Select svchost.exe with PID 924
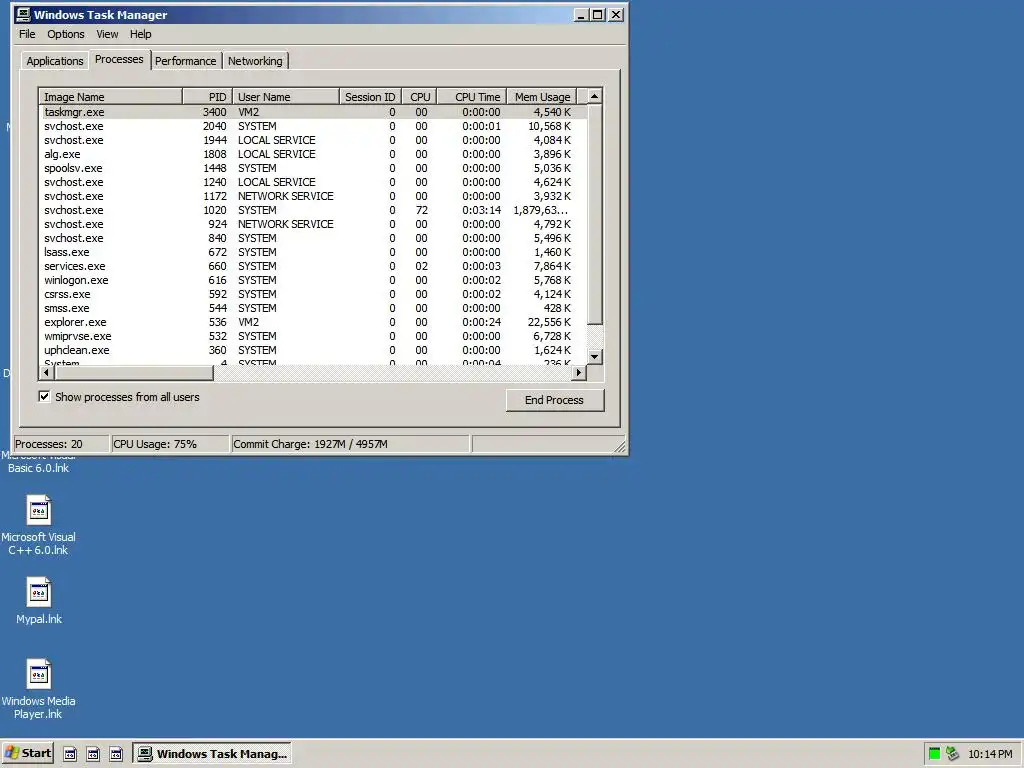 tap(313, 224)
